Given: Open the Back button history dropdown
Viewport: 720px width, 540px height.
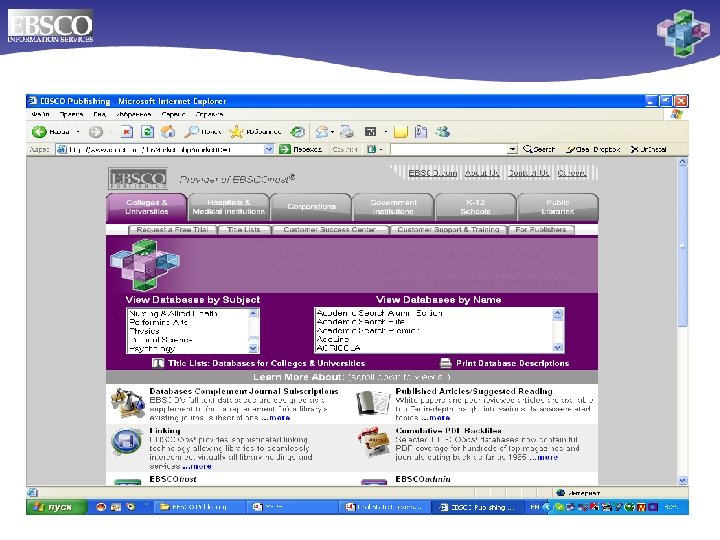Looking at the screenshot, I should pos(78,132).
